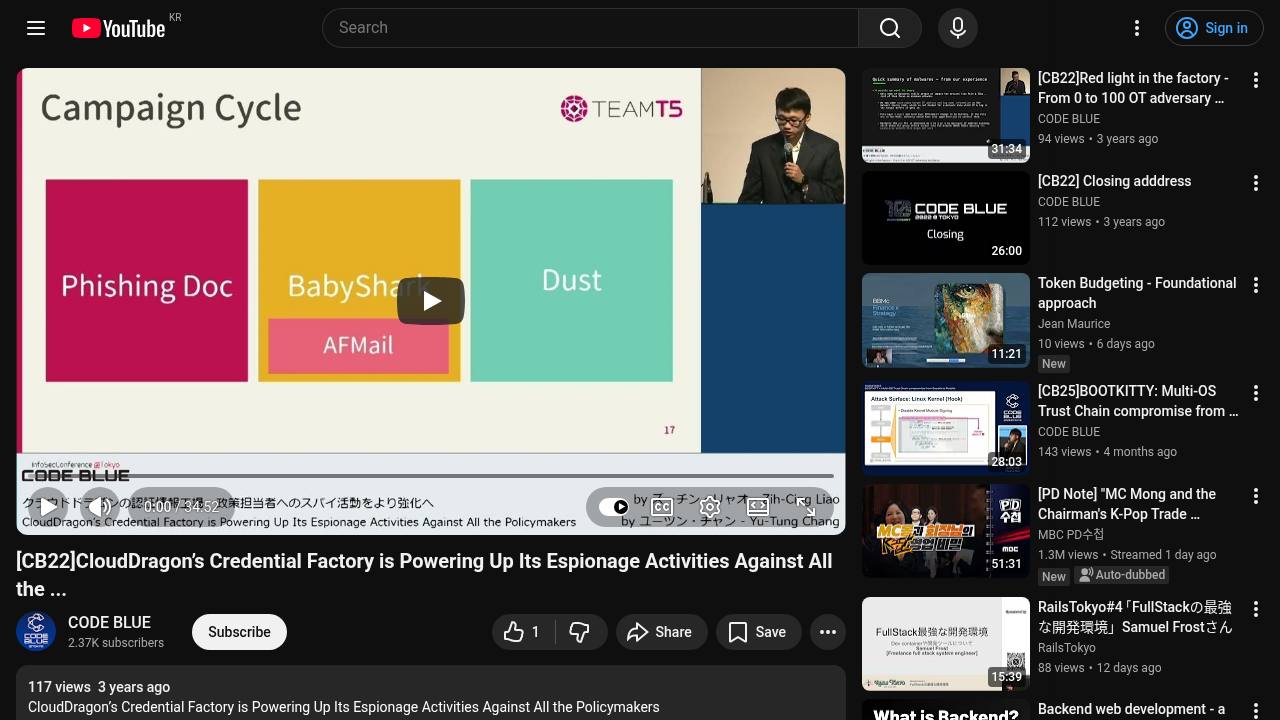Open options for Red light in the factory
1280x720 pixels.
(1256, 80)
